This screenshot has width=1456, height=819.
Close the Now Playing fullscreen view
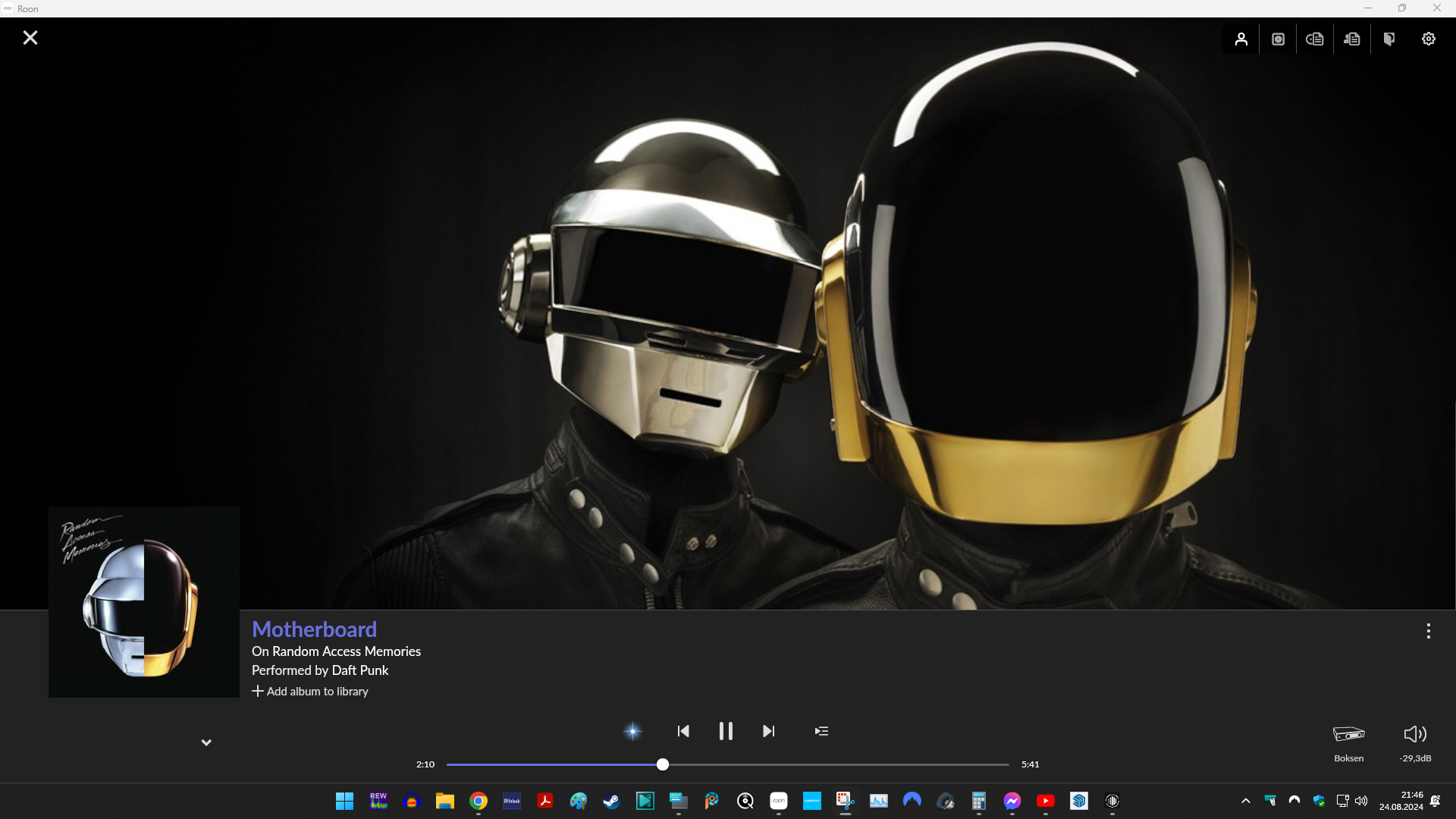pos(30,38)
